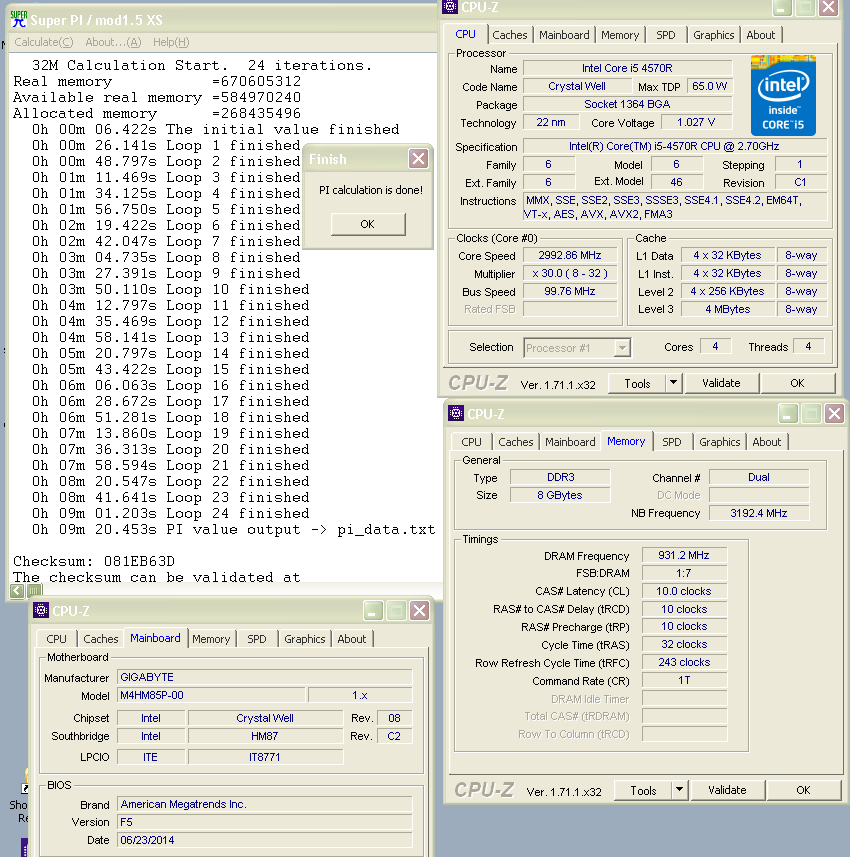This screenshot has height=857, width=850.
Task: Open Calculate menu in Super PI
Action: pyautogui.click(x=44, y=42)
